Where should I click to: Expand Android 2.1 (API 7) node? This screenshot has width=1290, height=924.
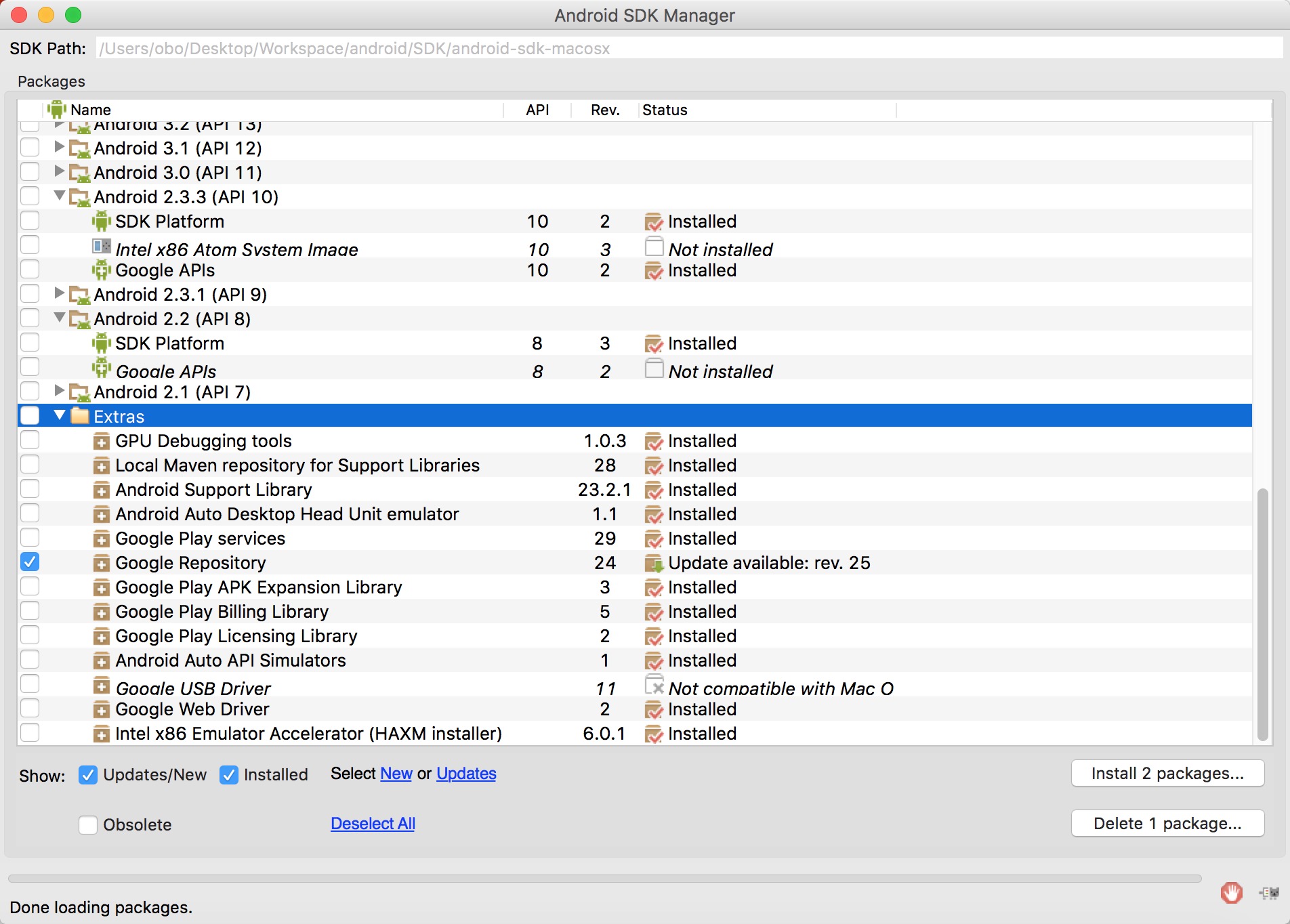(60, 390)
